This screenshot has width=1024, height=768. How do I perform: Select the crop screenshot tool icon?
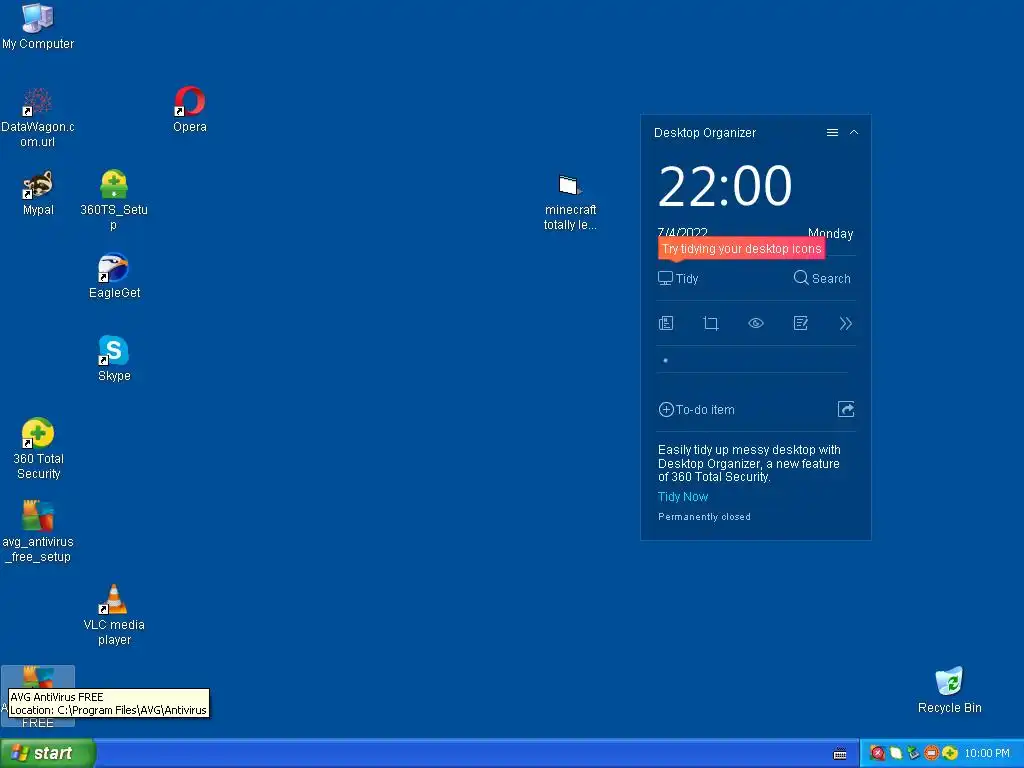(711, 323)
